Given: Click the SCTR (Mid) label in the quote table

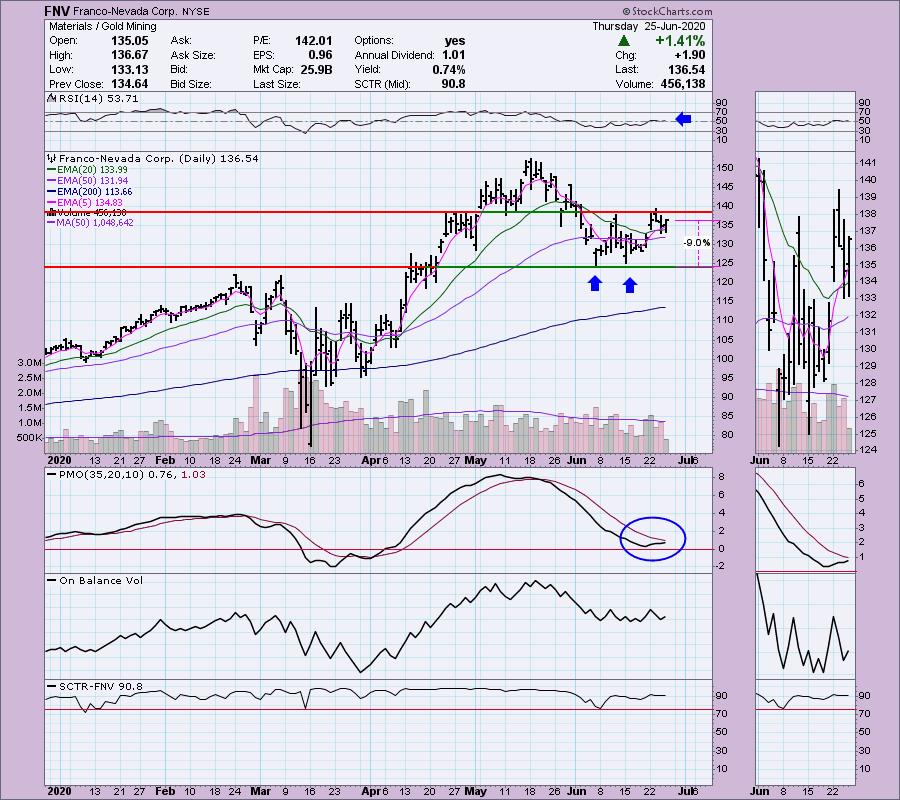Looking at the screenshot, I should tap(382, 84).
